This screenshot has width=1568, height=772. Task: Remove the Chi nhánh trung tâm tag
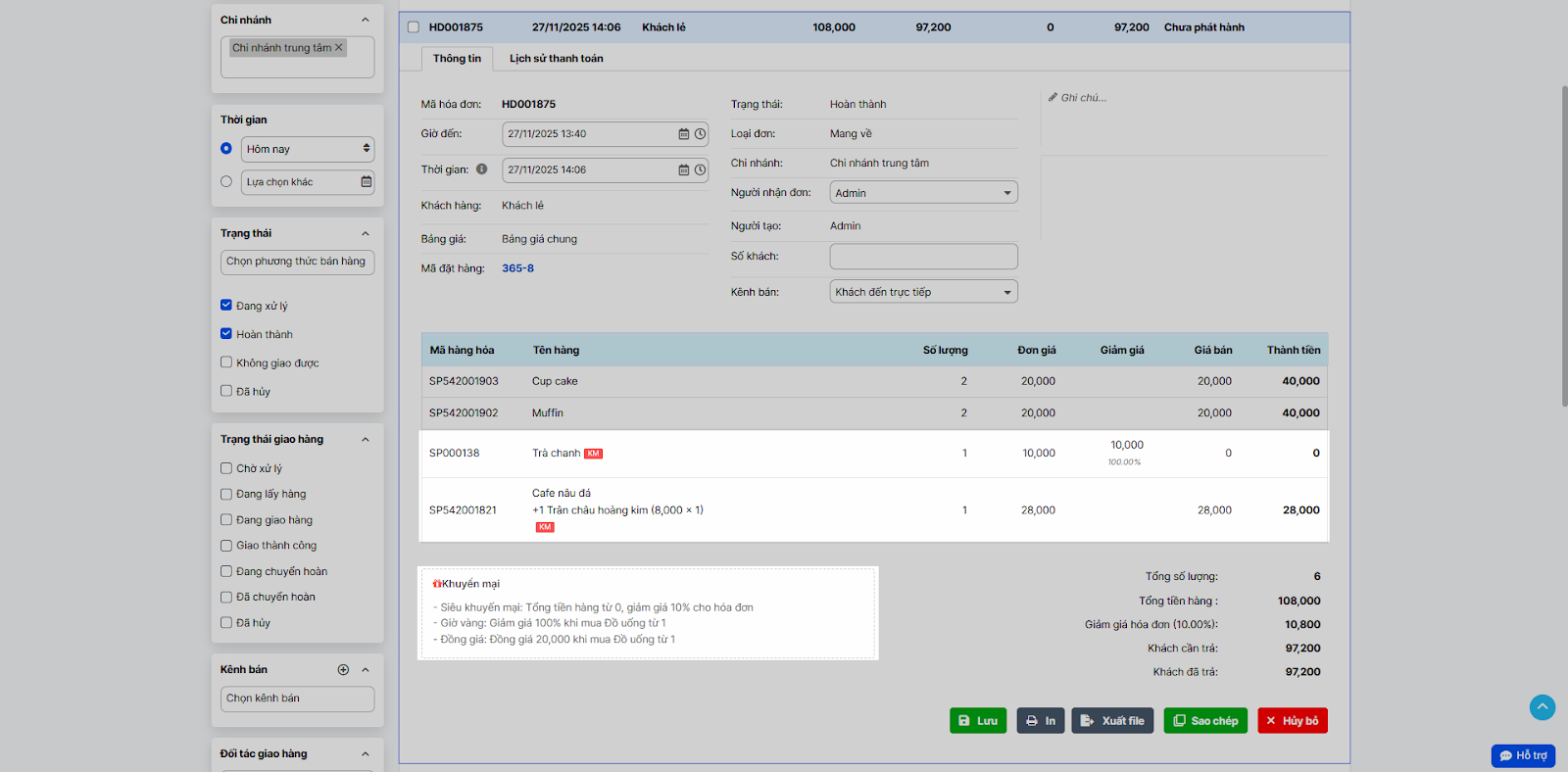tap(339, 47)
